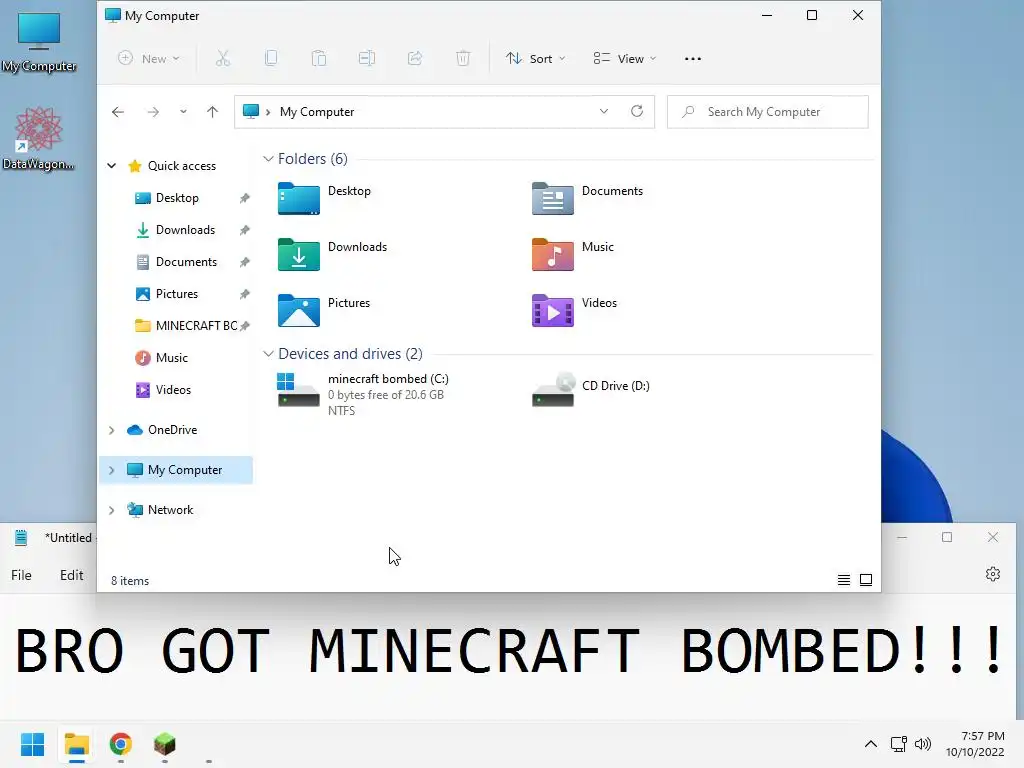The height and width of the screenshot is (768, 1024).
Task: Open the New dropdown button
Action: 149,59
